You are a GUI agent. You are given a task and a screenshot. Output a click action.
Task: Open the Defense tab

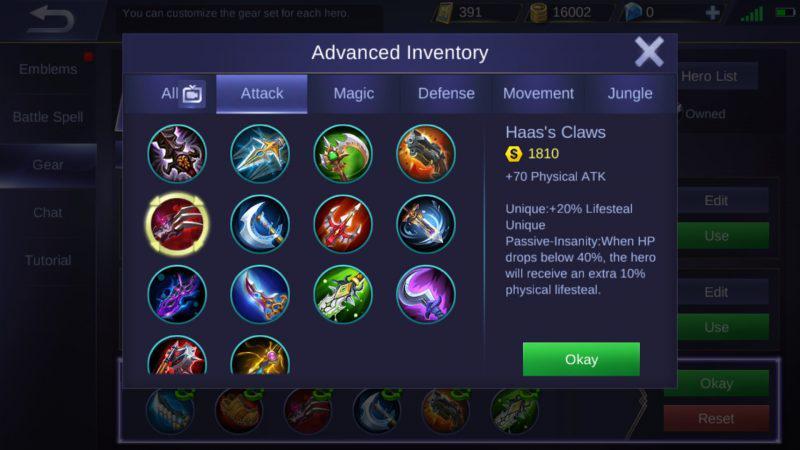[x=446, y=94]
